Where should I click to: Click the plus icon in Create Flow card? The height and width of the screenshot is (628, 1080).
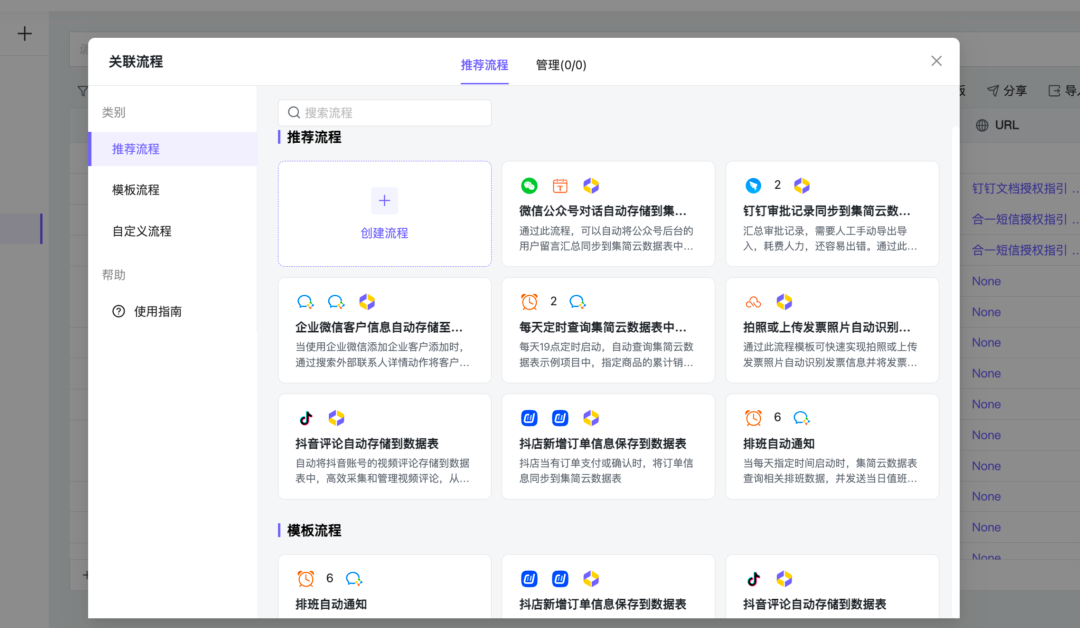click(384, 200)
